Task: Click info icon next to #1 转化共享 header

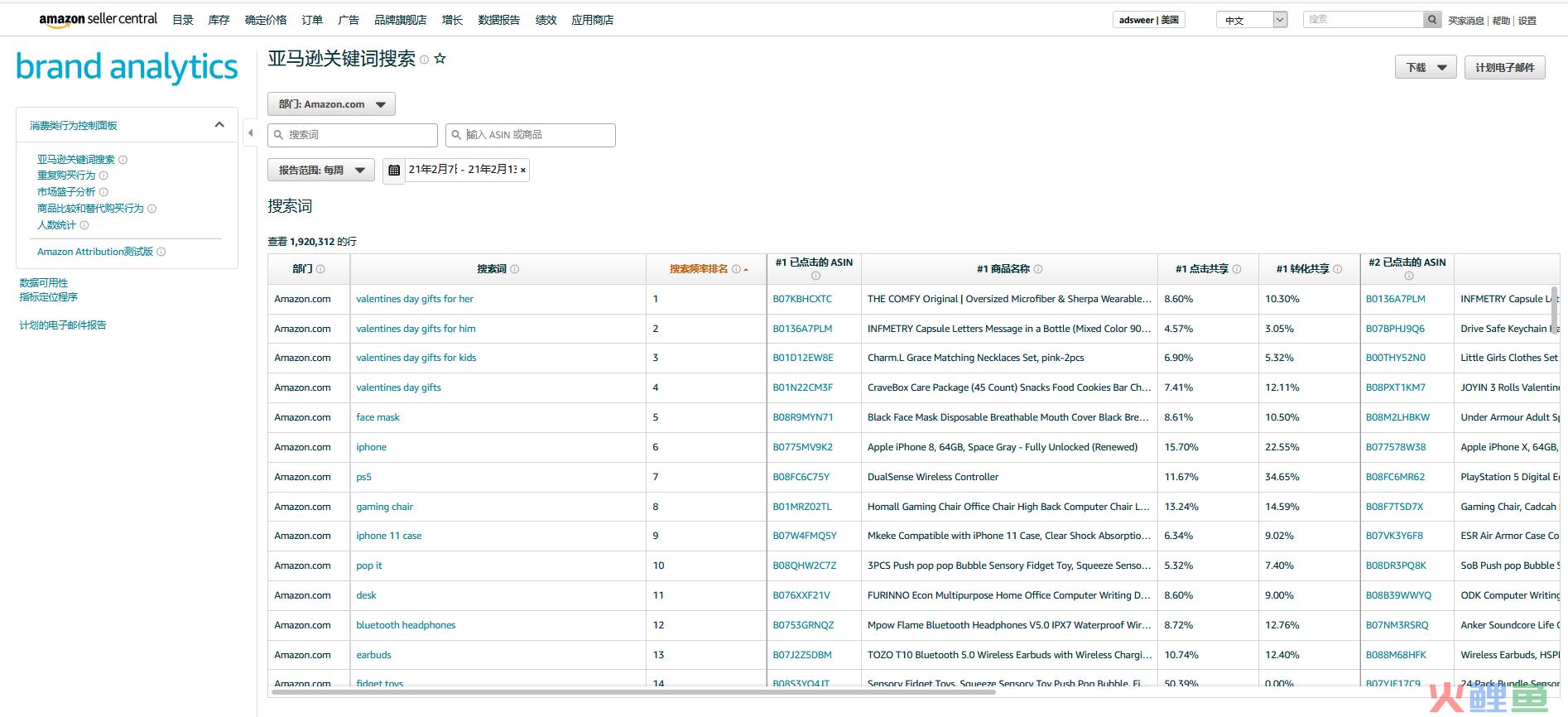Action: 1338,269
